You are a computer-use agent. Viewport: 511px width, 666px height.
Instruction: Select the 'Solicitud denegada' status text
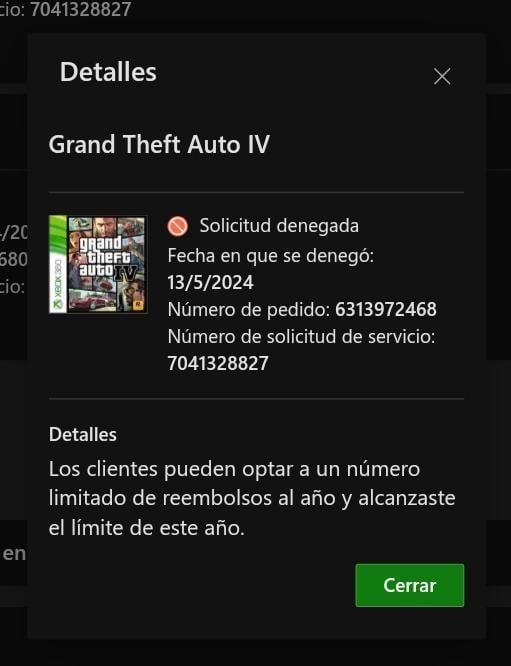[x=279, y=226]
